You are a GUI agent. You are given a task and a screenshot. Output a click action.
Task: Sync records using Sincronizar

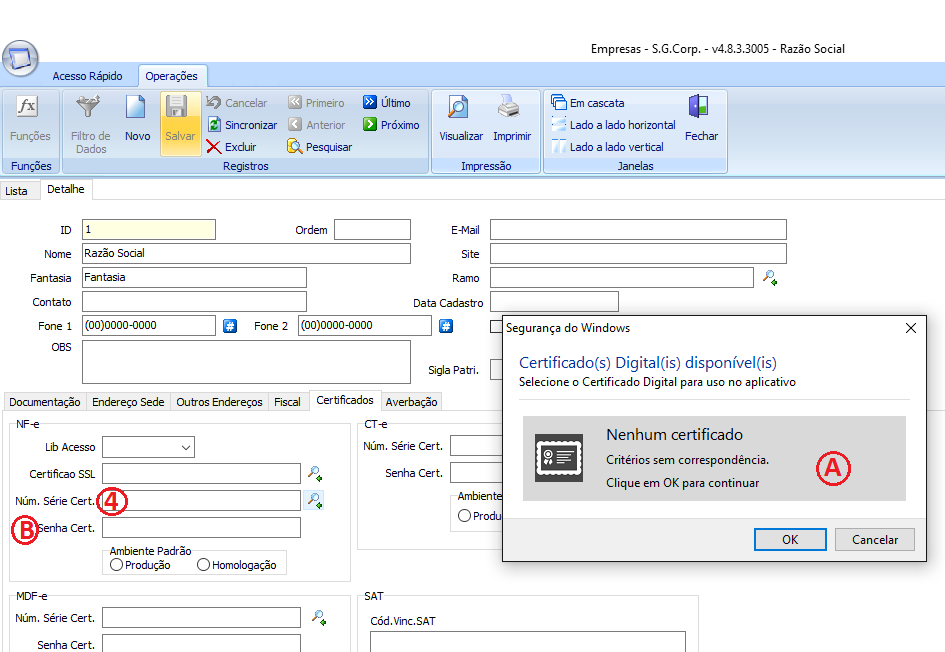point(242,125)
